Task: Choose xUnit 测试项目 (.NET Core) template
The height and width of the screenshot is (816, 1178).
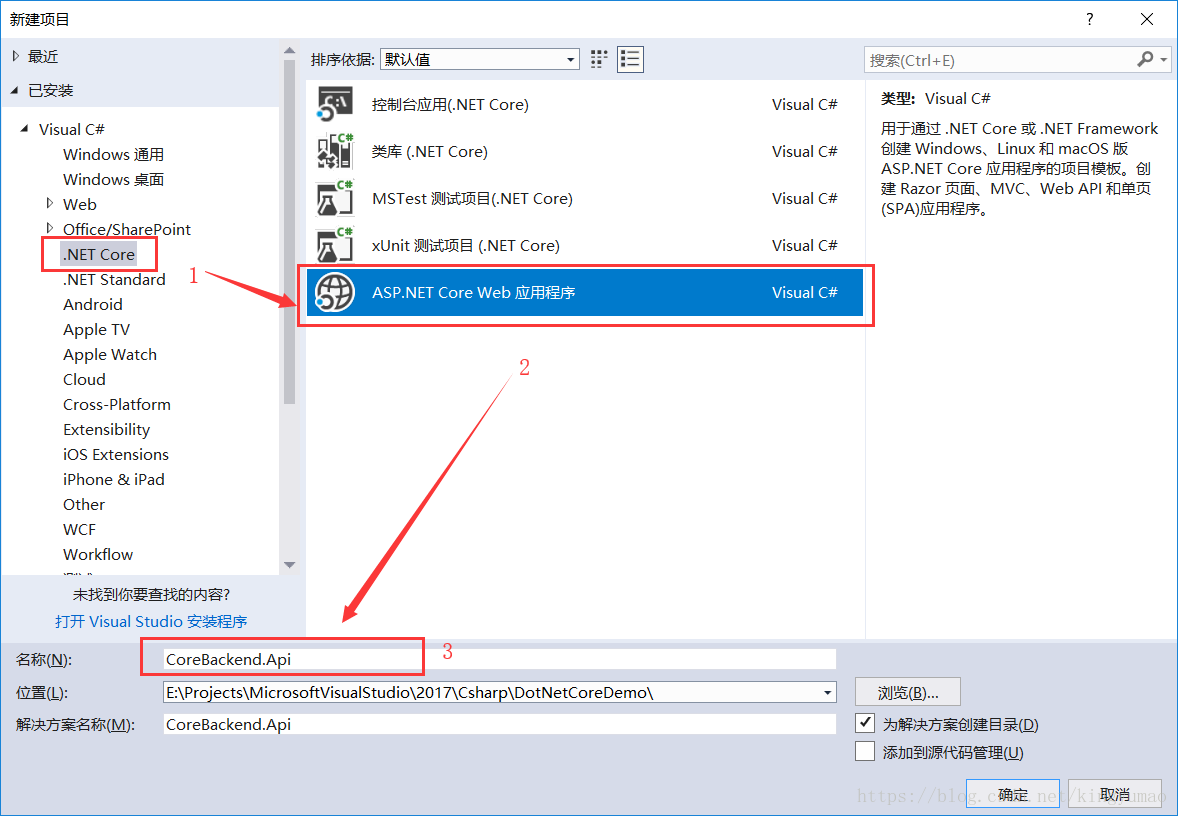Action: [x=584, y=245]
